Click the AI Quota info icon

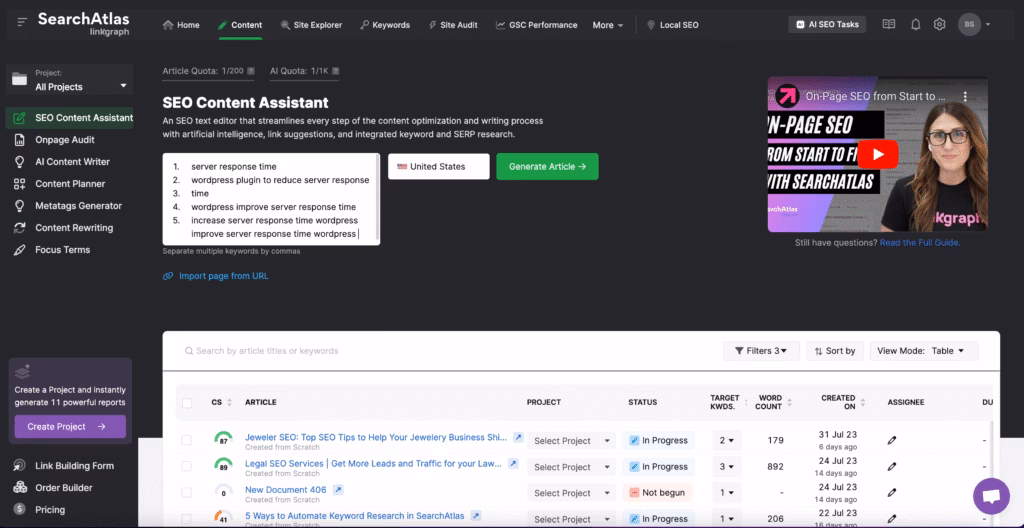point(336,71)
